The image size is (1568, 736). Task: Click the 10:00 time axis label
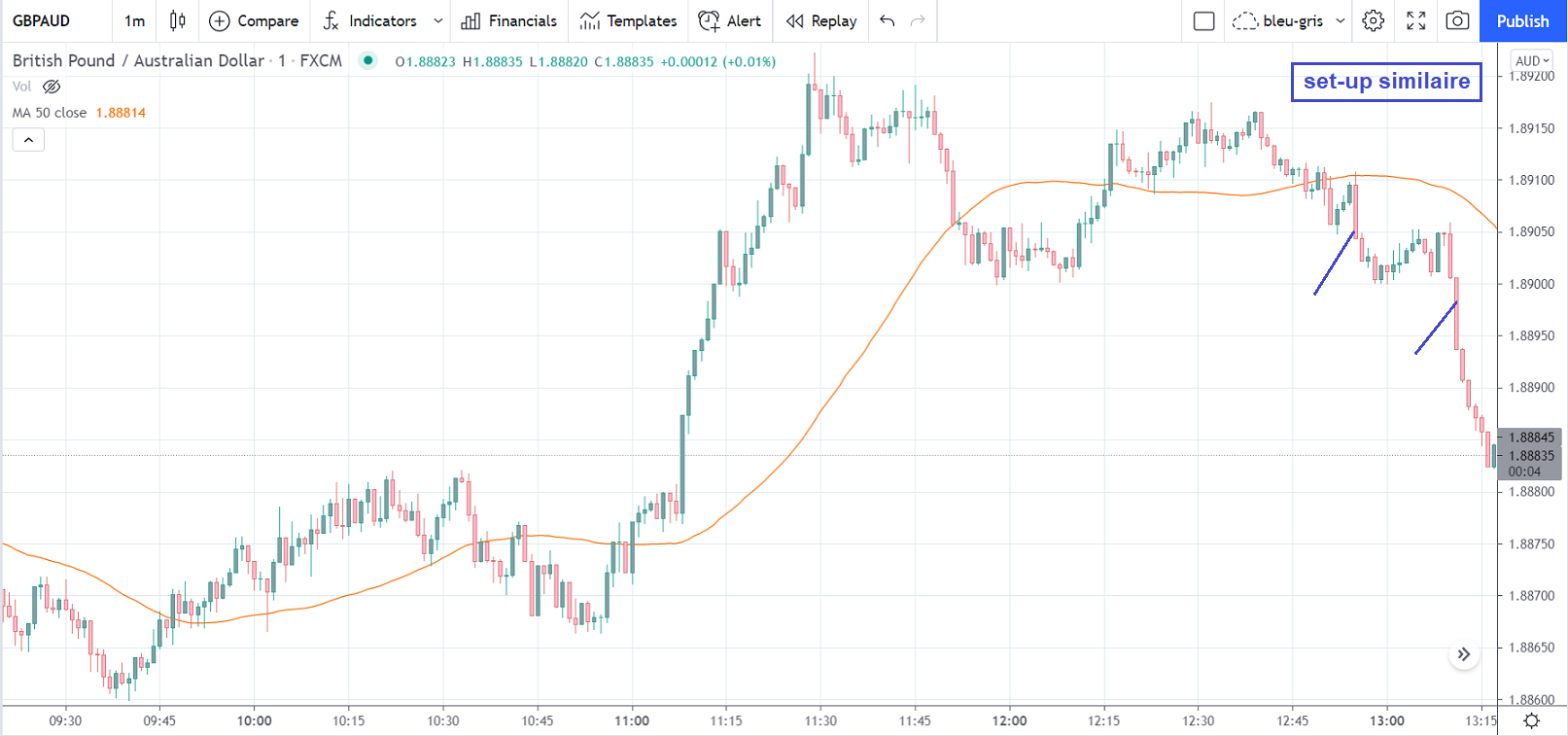[254, 720]
